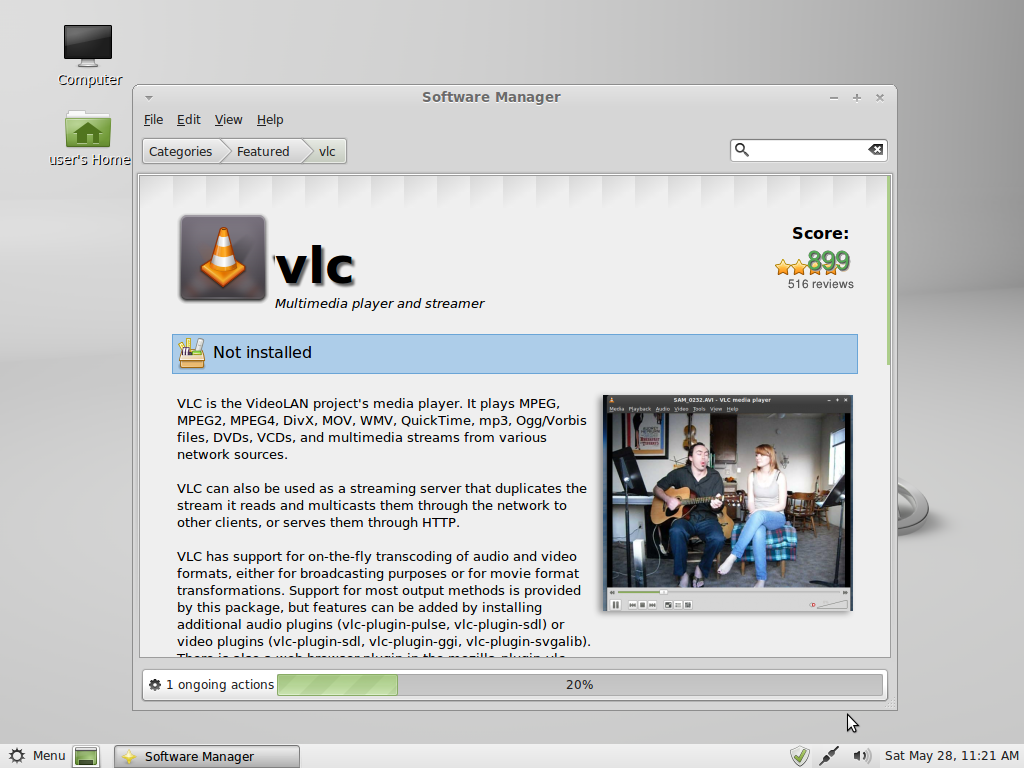Click the search magnifier icon
1024x768 pixels.
pos(742,150)
